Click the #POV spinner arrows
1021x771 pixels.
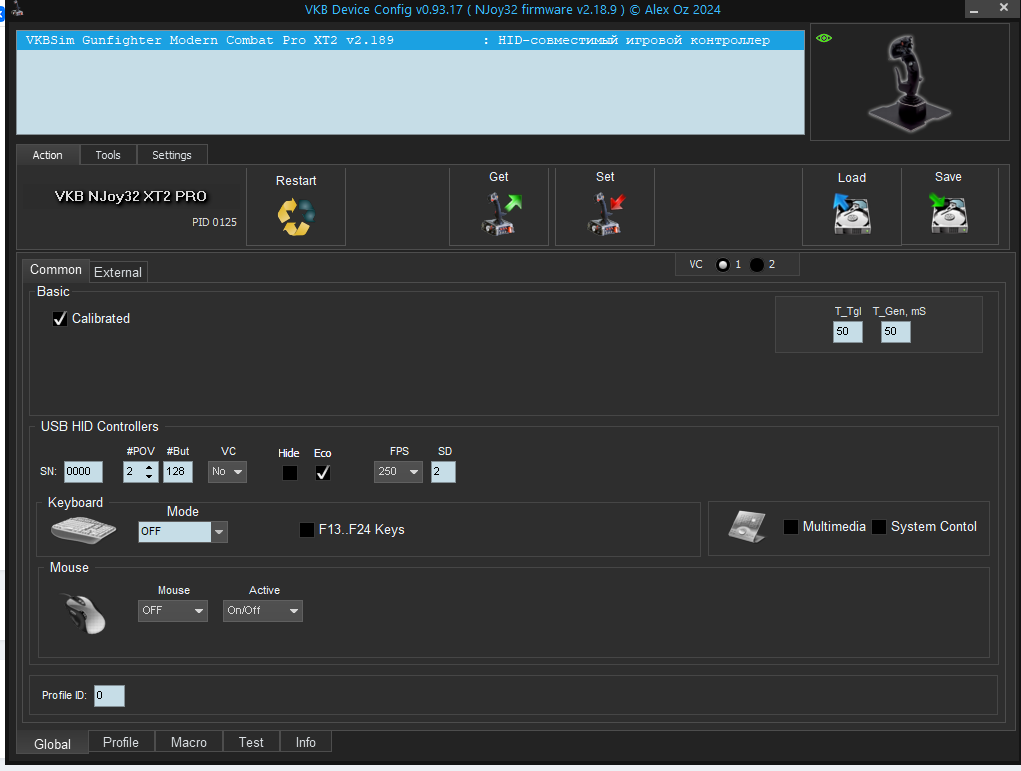[149, 471]
